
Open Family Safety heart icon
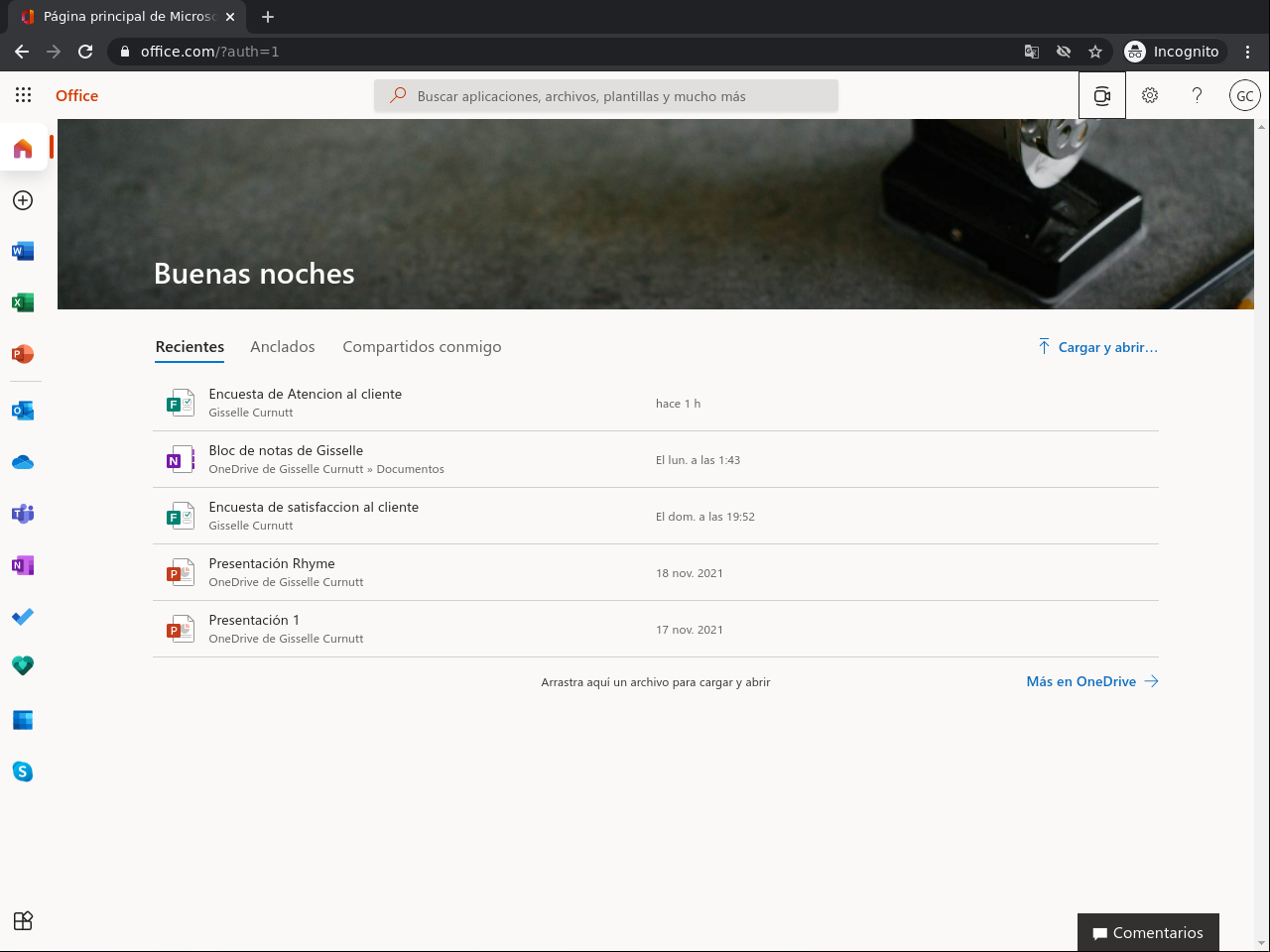(x=23, y=665)
